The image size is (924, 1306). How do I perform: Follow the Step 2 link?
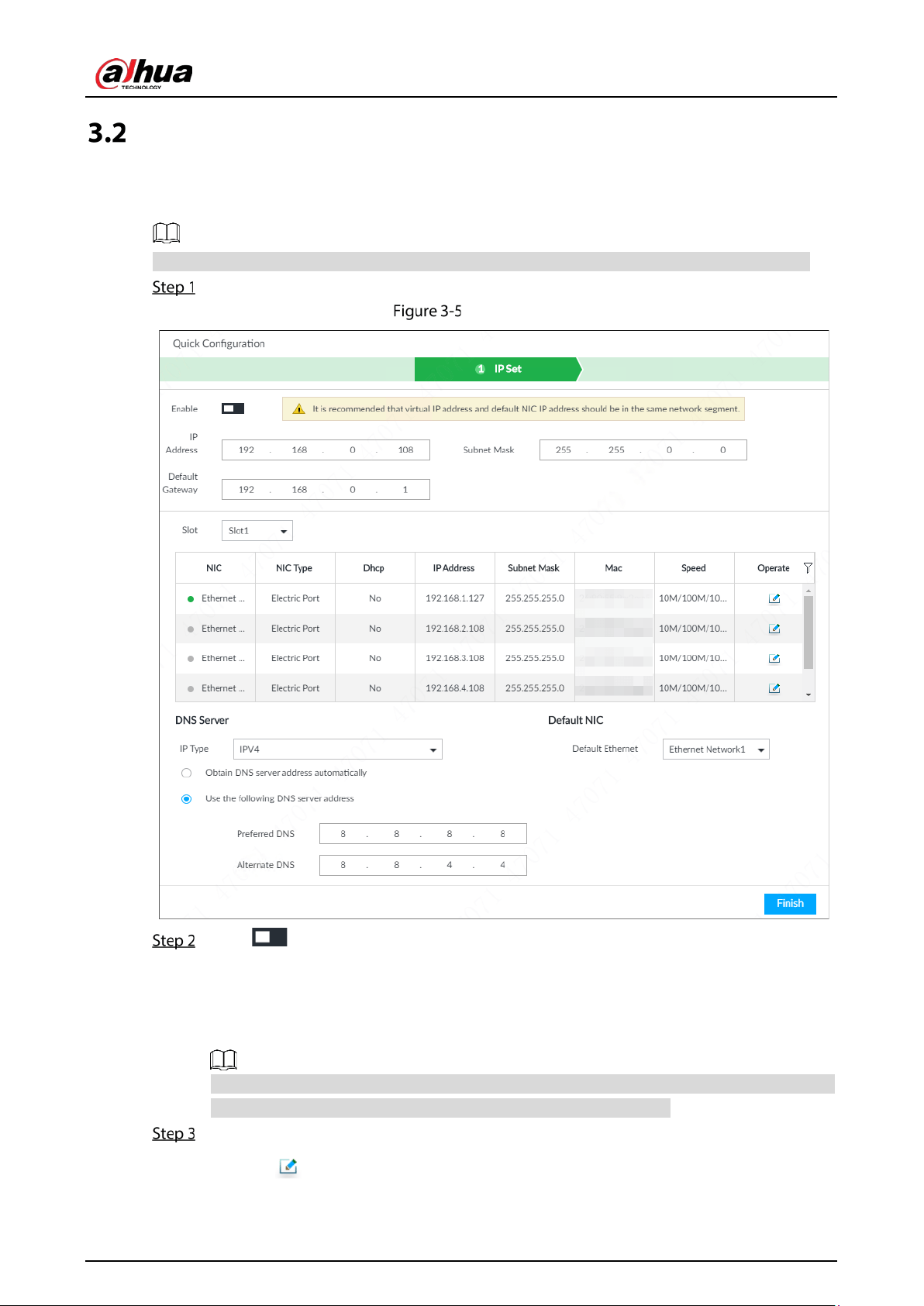(x=174, y=940)
